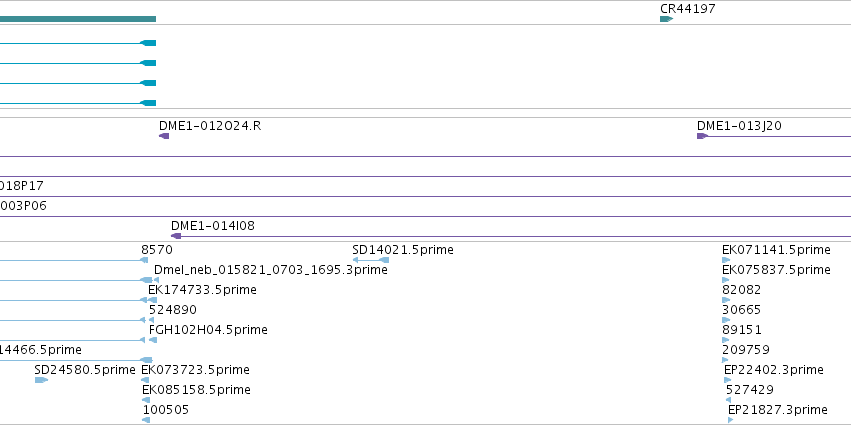Click the EP21827.3prime arrow glyph

731,420
